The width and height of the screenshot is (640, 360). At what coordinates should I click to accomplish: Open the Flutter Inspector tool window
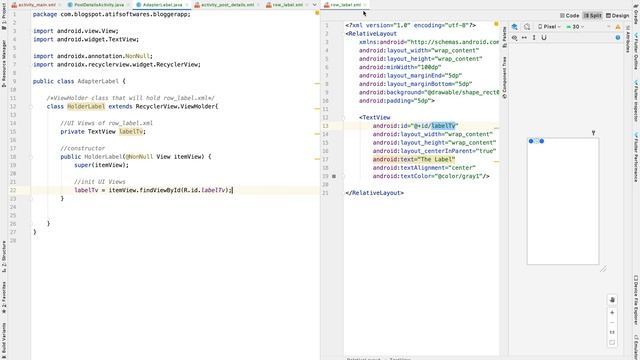tap(636, 101)
